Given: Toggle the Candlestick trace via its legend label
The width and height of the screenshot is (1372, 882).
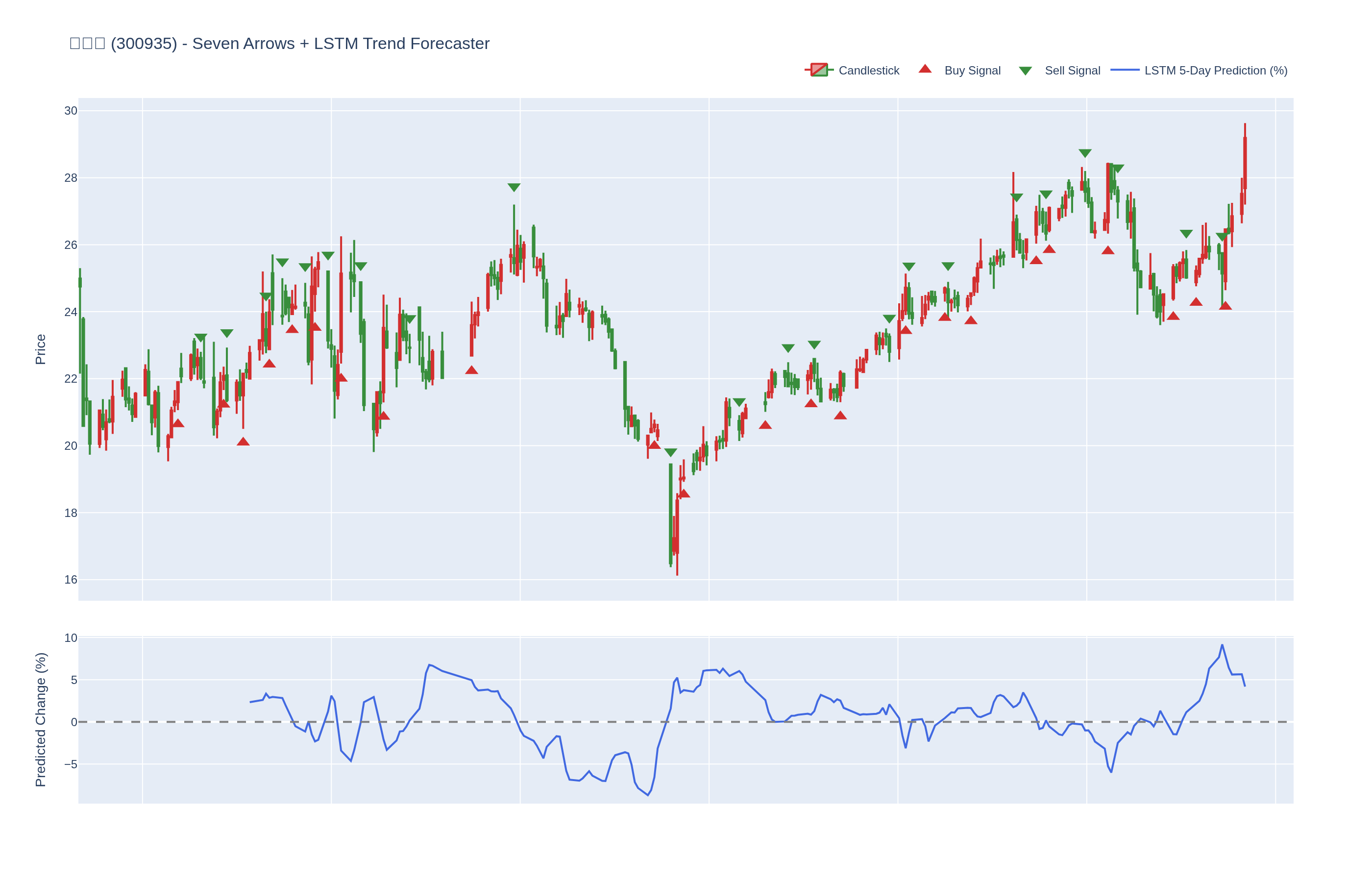Looking at the screenshot, I should (x=869, y=71).
